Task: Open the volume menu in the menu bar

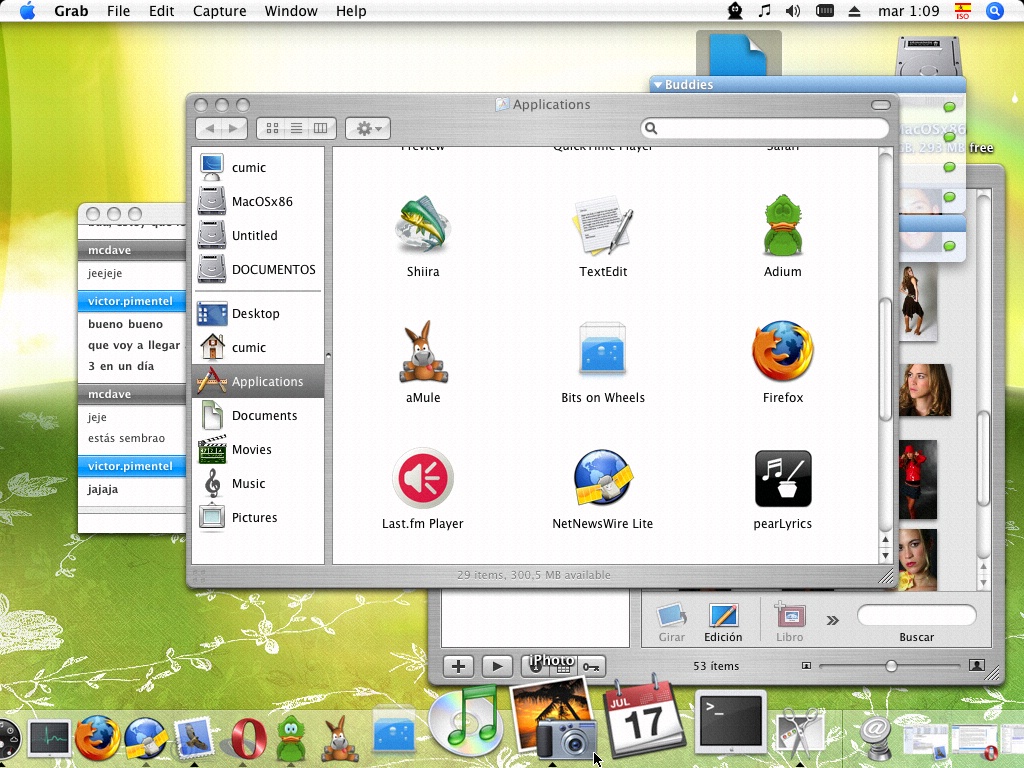Action: pyautogui.click(x=793, y=10)
